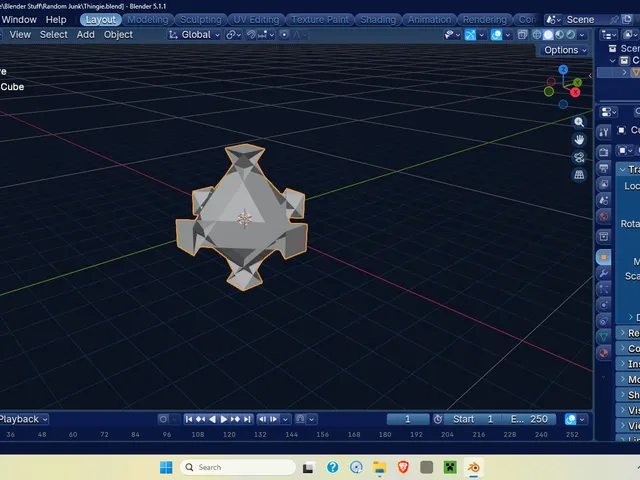Open the pivot point dropdown
The width and height of the screenshot is (640, 480).
coord(233,35)
